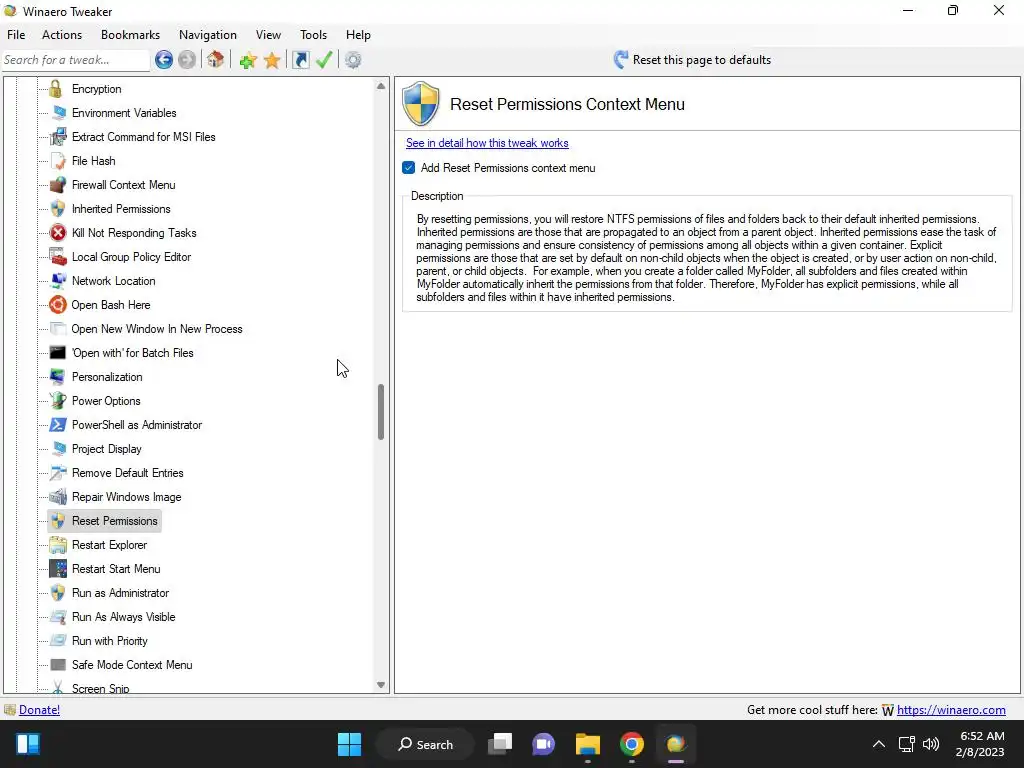Click the Kill Not Responding Tasks red X icon
The image size is (1024, 768).
[58, 232]
